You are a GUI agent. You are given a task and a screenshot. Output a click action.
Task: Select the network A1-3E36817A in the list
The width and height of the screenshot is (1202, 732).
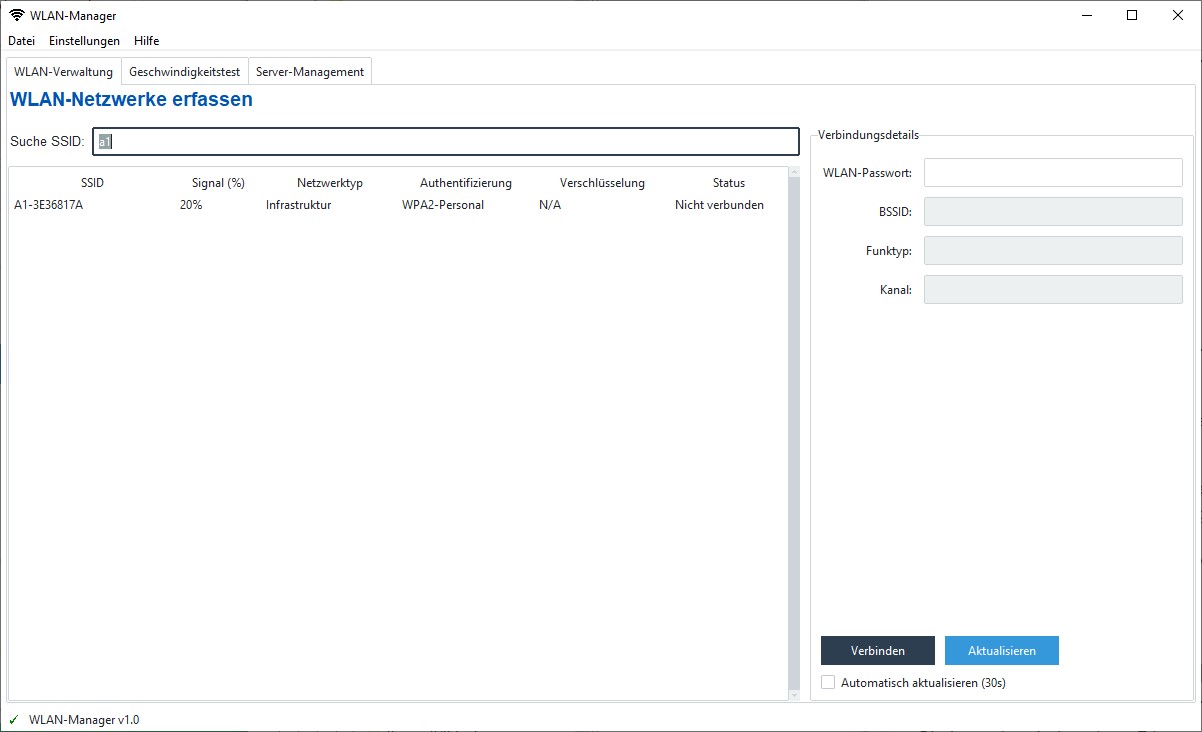pos(48,204)
